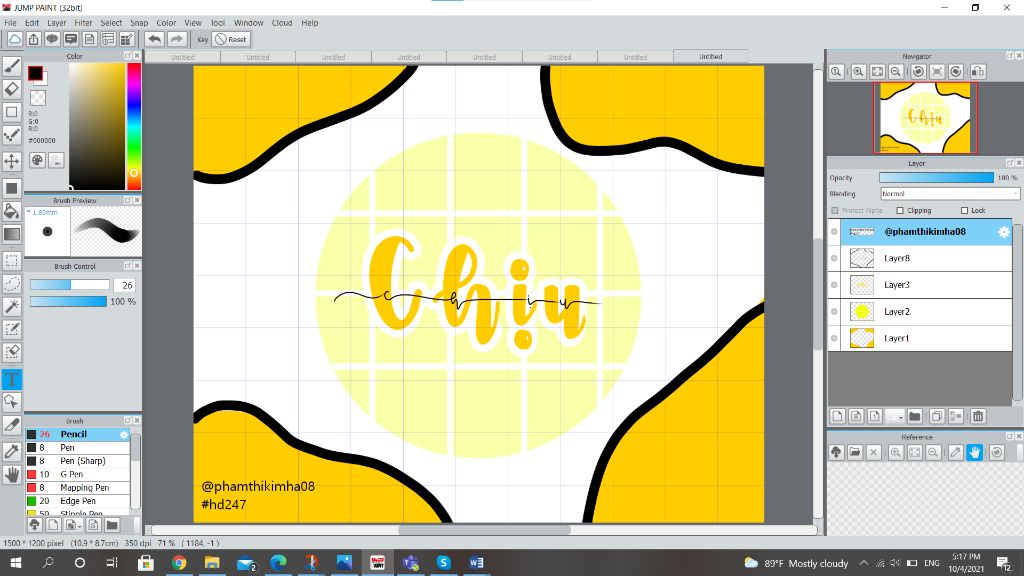
Task: Open the palette icon in Color panel
Action: tap(37, 160)
